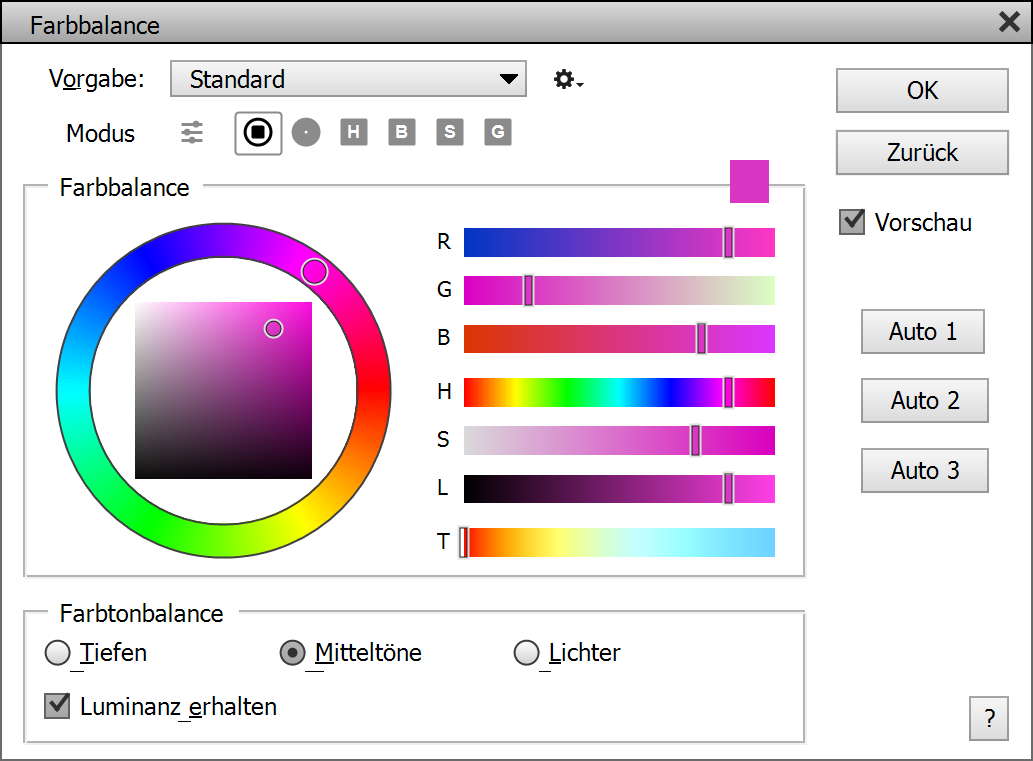Disable Luminanz erhalten checkbox
The height and width of the screenshot is (761, 1033).
coord(57,706)
